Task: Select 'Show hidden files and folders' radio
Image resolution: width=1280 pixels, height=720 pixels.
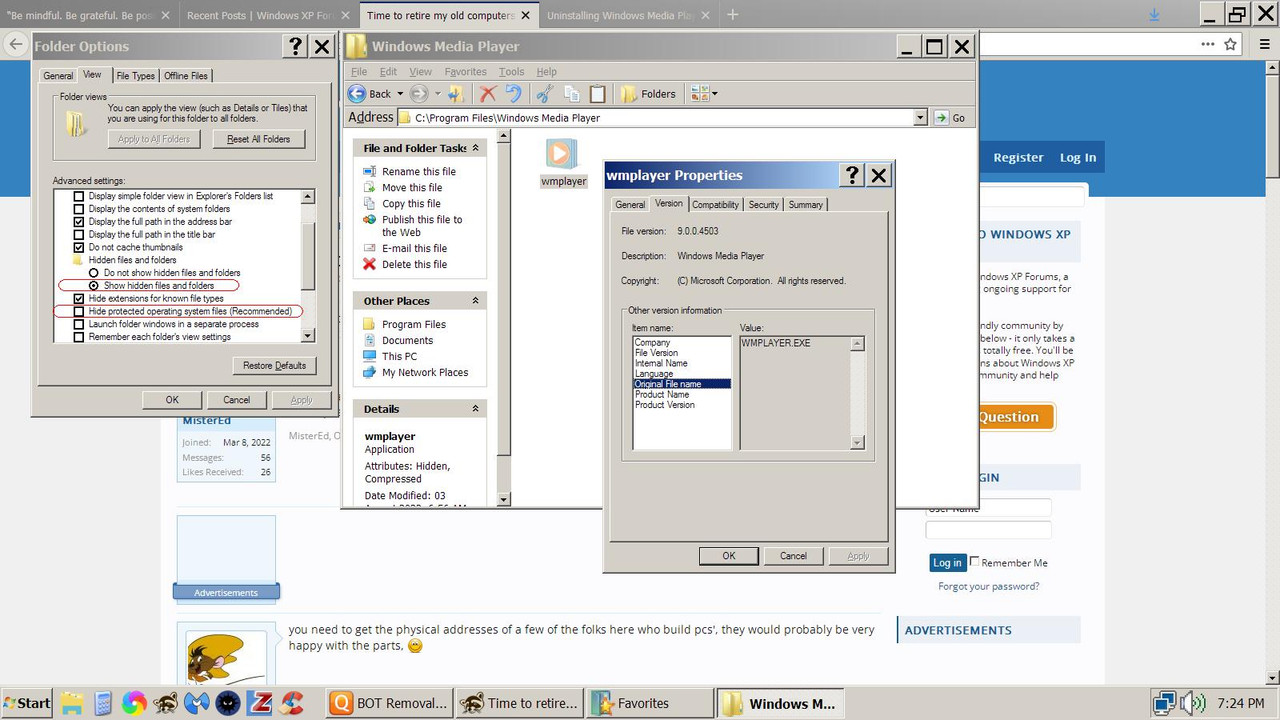Action: (94, 285)
